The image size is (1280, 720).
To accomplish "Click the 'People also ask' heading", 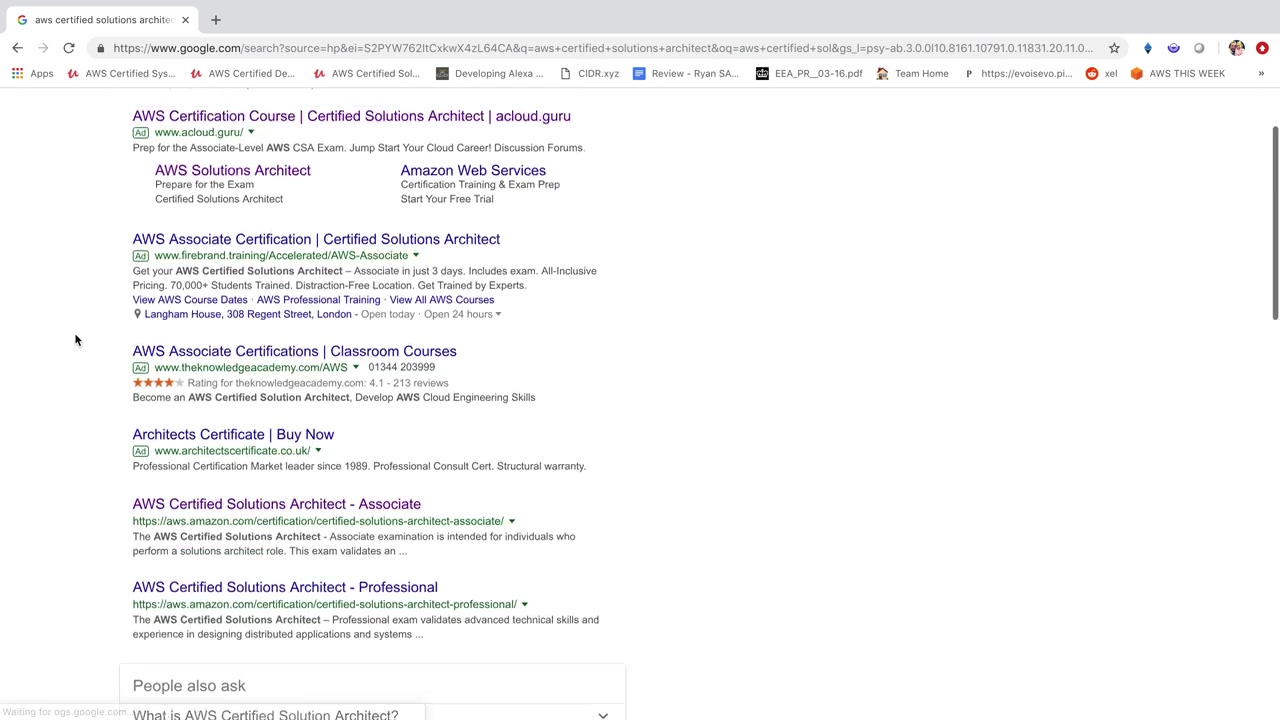I will [x=189, y=686].
